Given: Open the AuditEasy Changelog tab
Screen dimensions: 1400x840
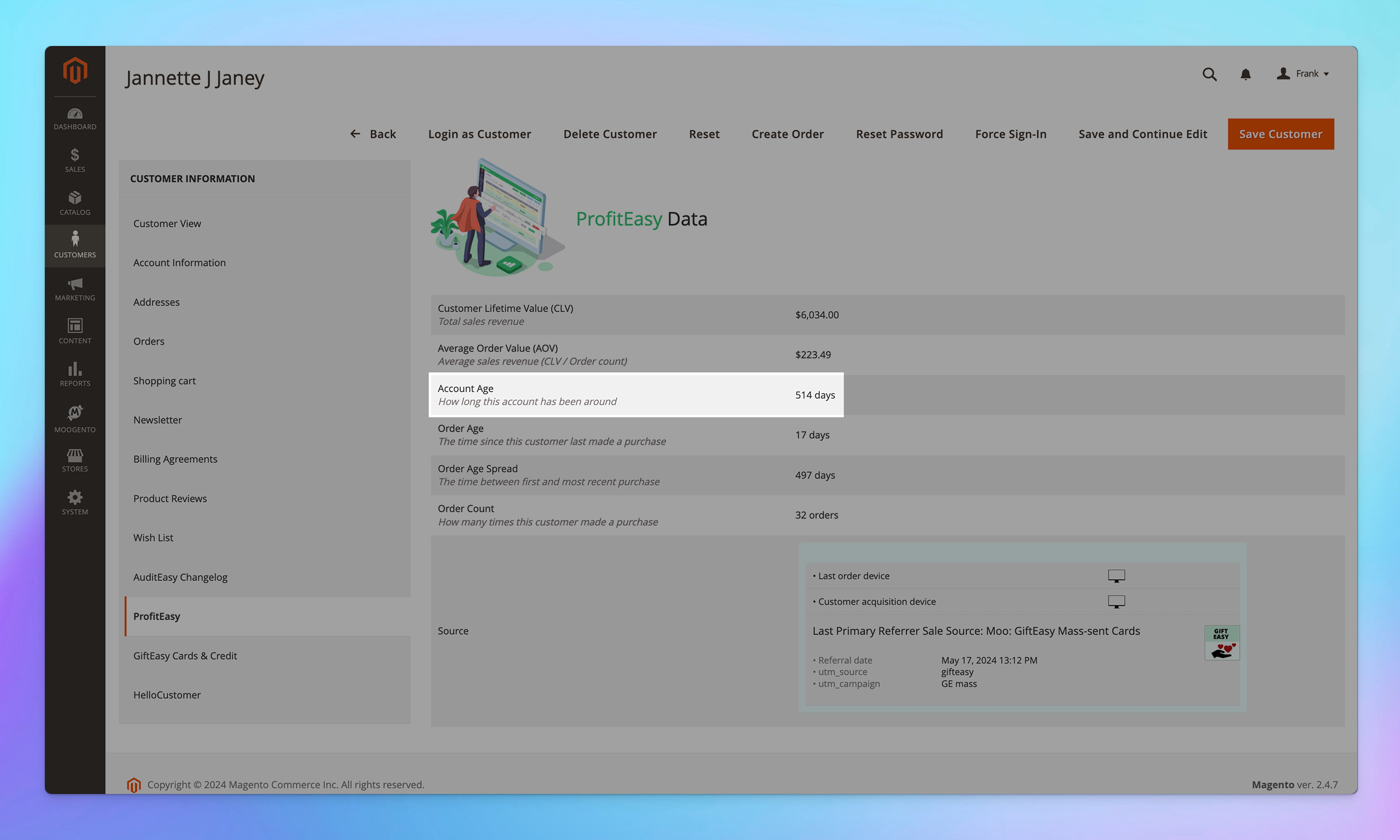Looking at the screenshot, I should 265,577.
